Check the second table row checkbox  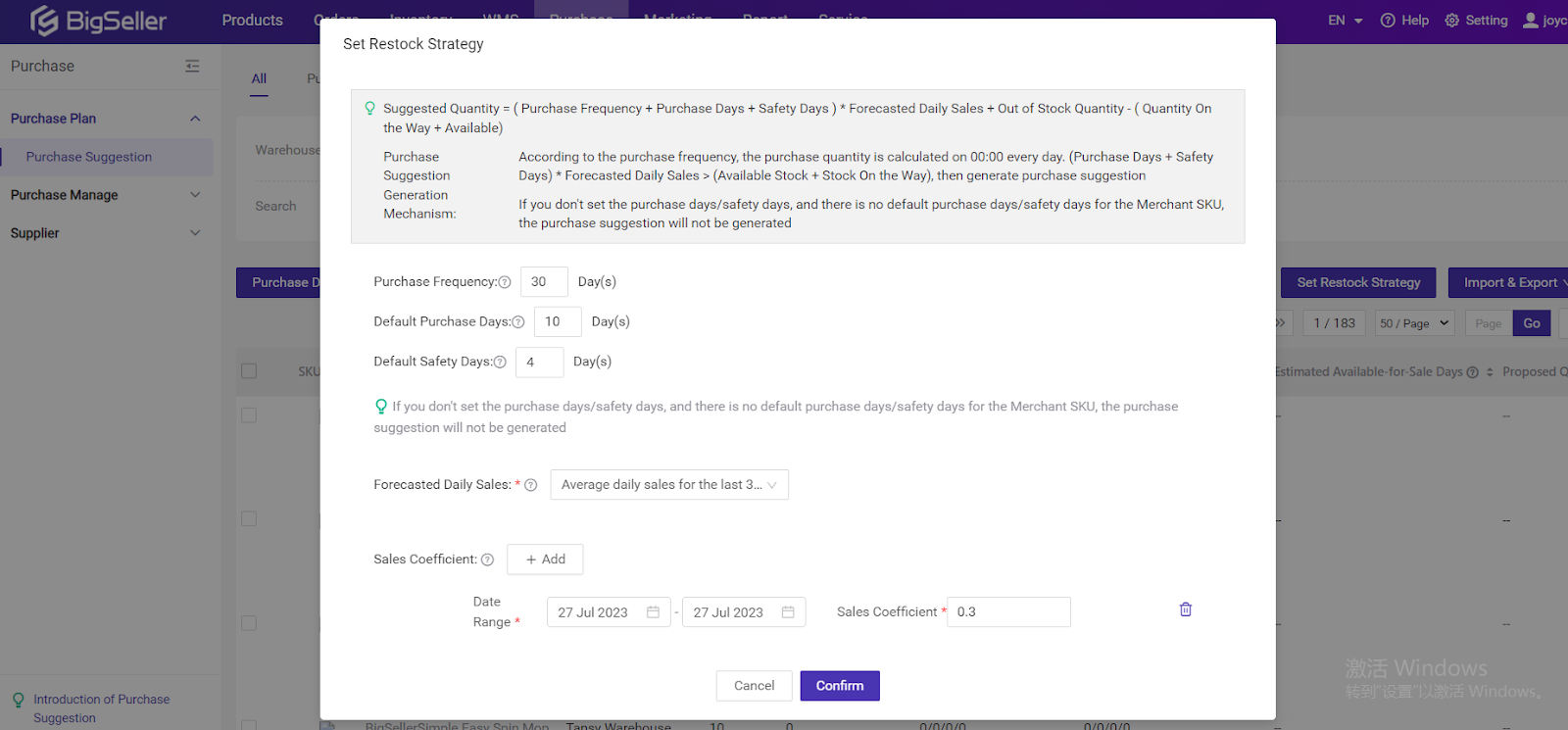[x=249, y=519]
